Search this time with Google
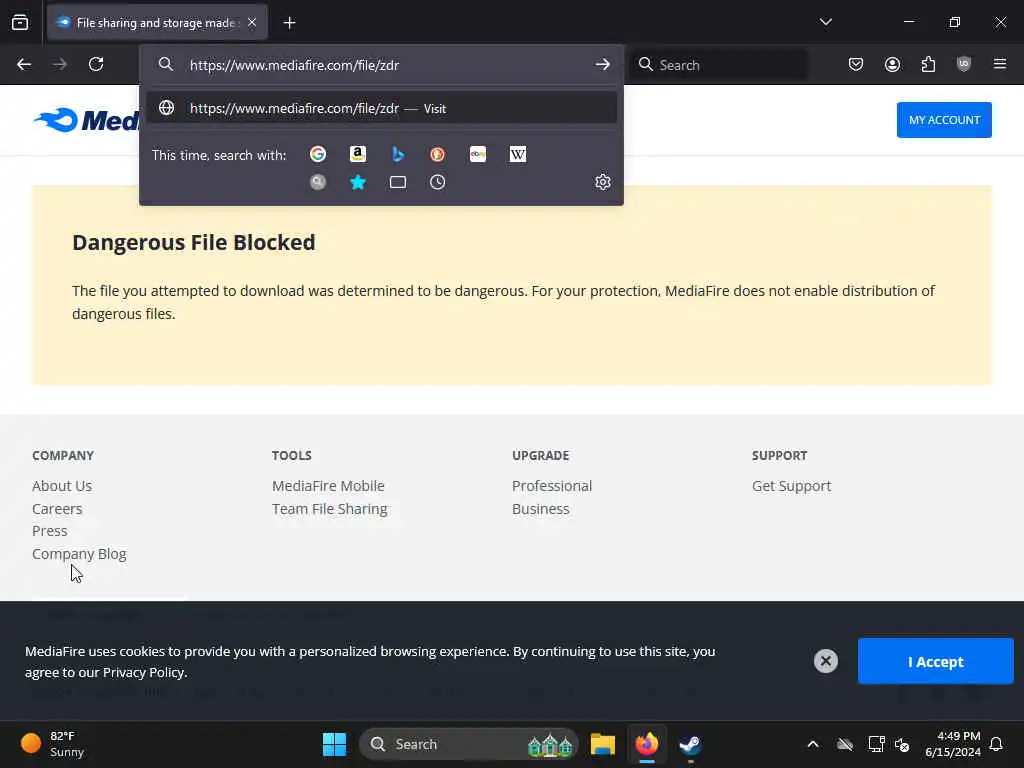 tap(318, 154)
